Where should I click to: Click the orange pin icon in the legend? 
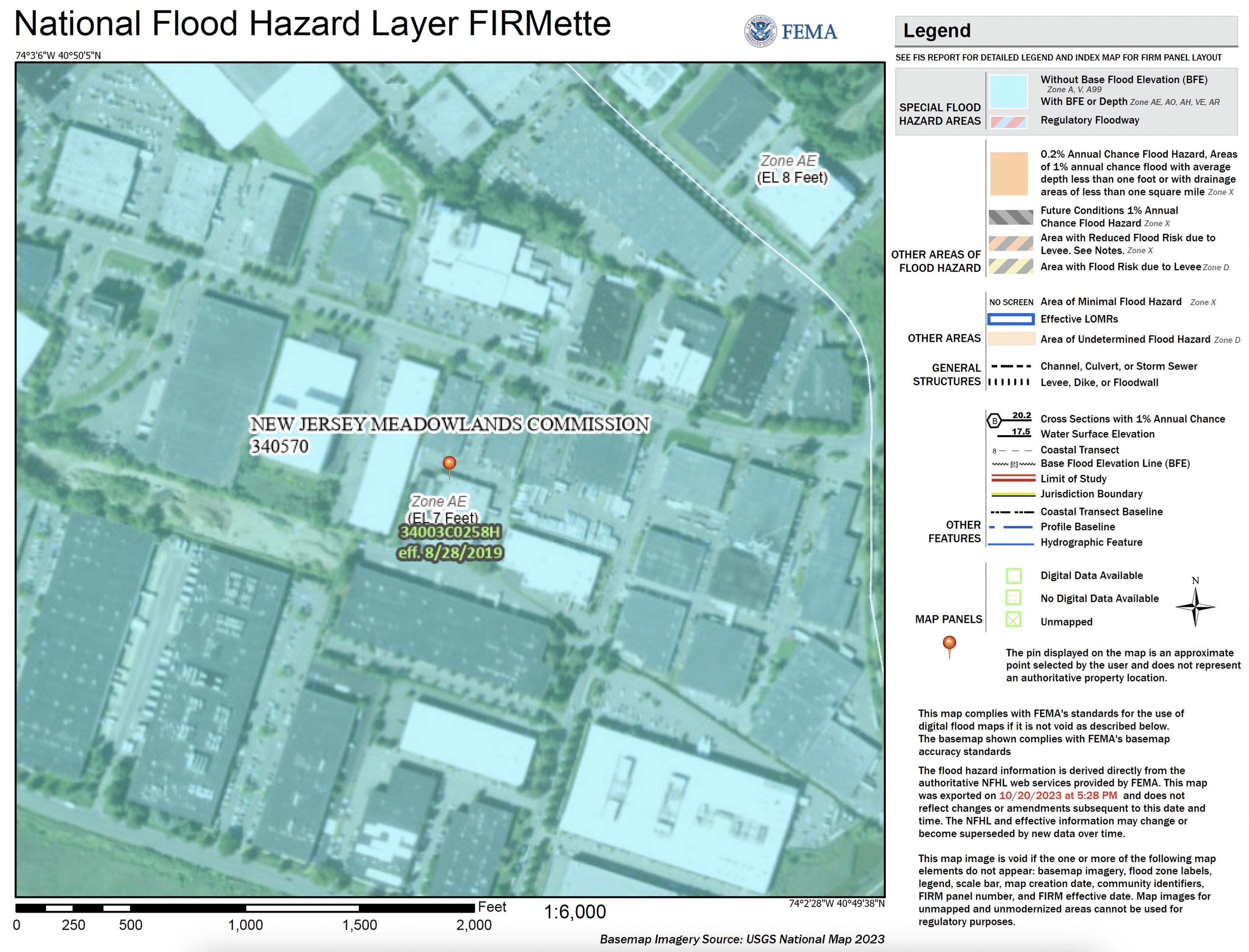coord(949,644)
